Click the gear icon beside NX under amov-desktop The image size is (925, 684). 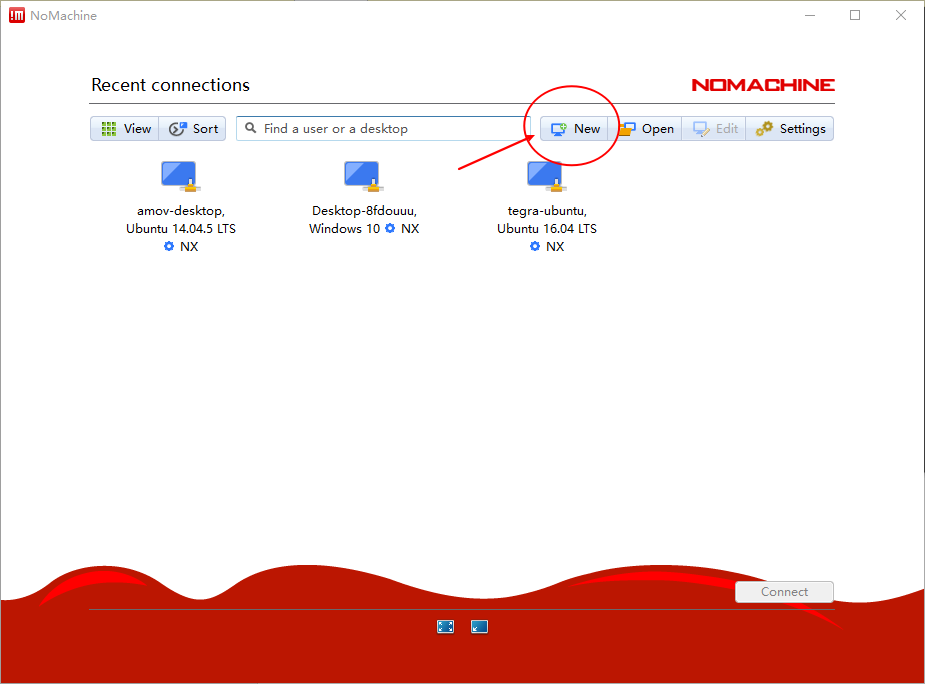[x=169, y=246]
